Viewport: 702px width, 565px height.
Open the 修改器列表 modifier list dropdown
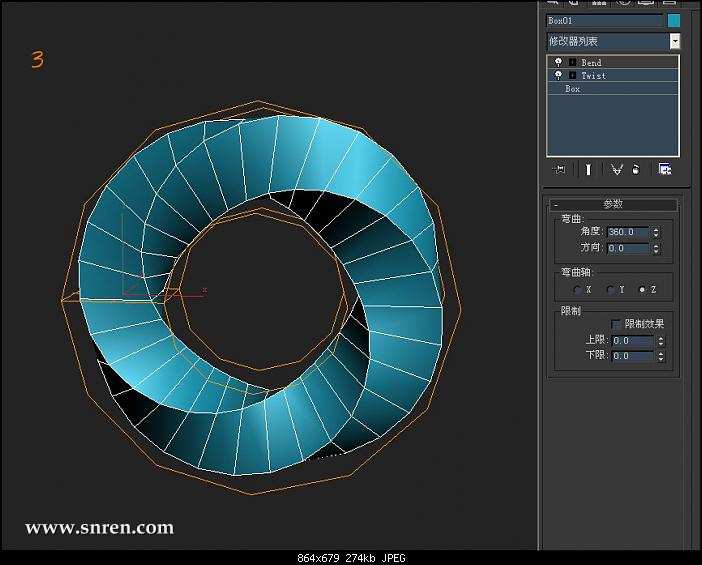tap(675, 41)
